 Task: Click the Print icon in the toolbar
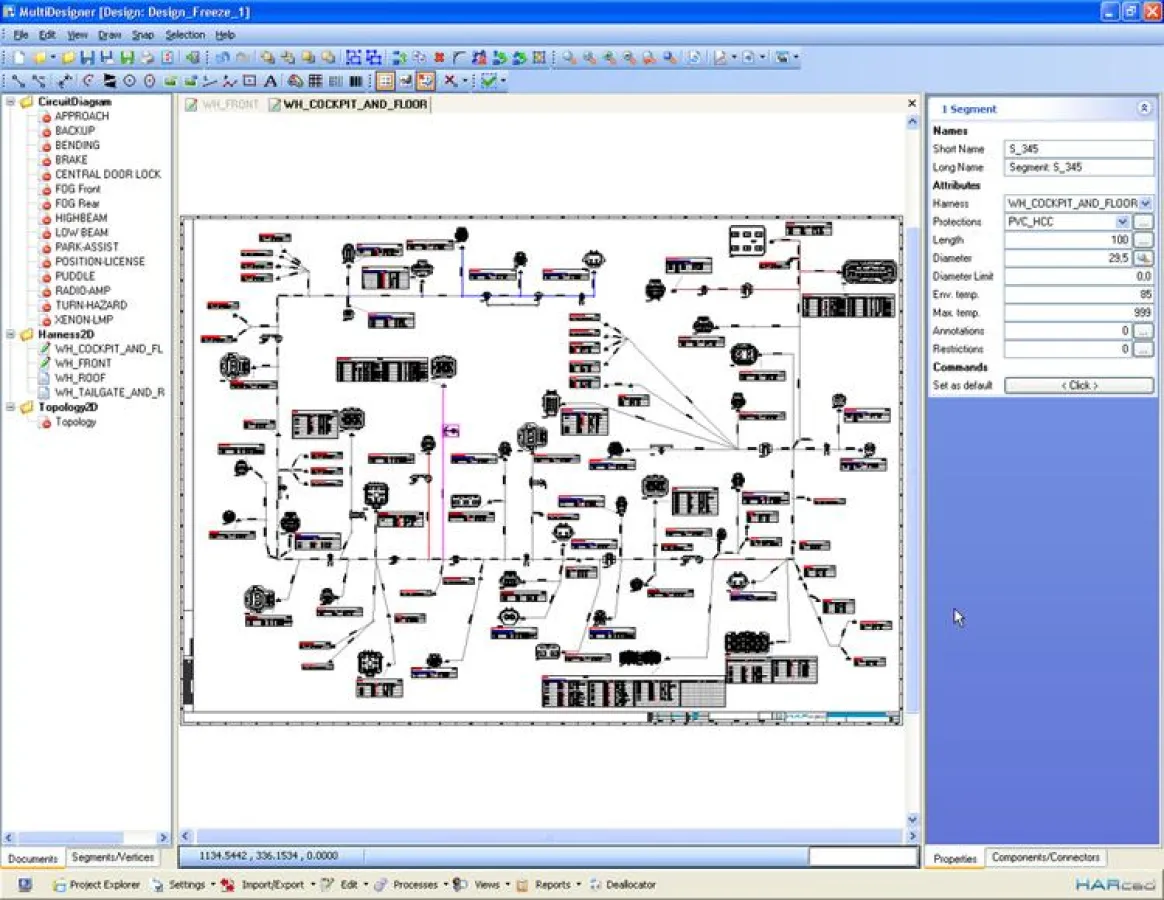click(x=147, y=58)
